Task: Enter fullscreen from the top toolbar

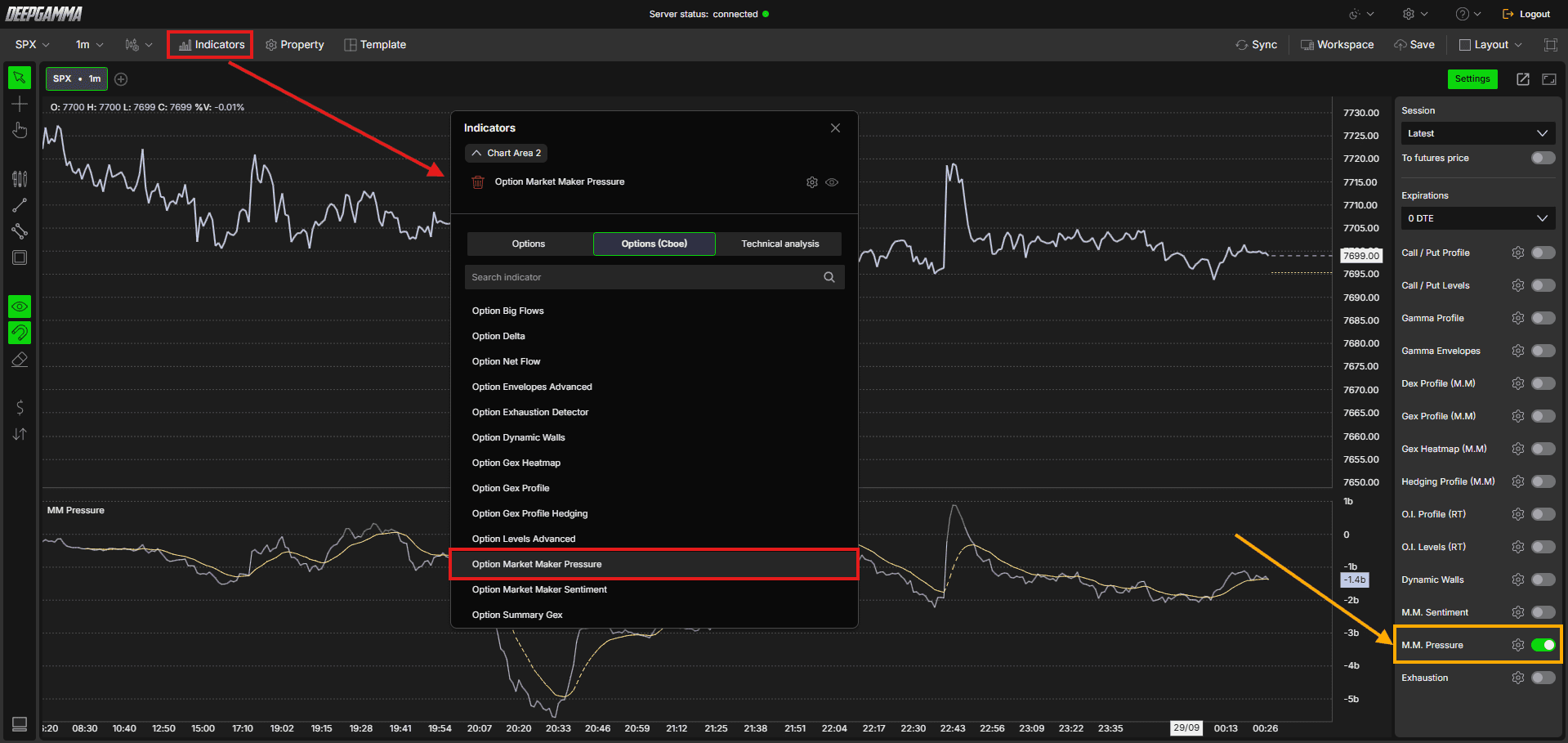Action: tap(1550, 45)
